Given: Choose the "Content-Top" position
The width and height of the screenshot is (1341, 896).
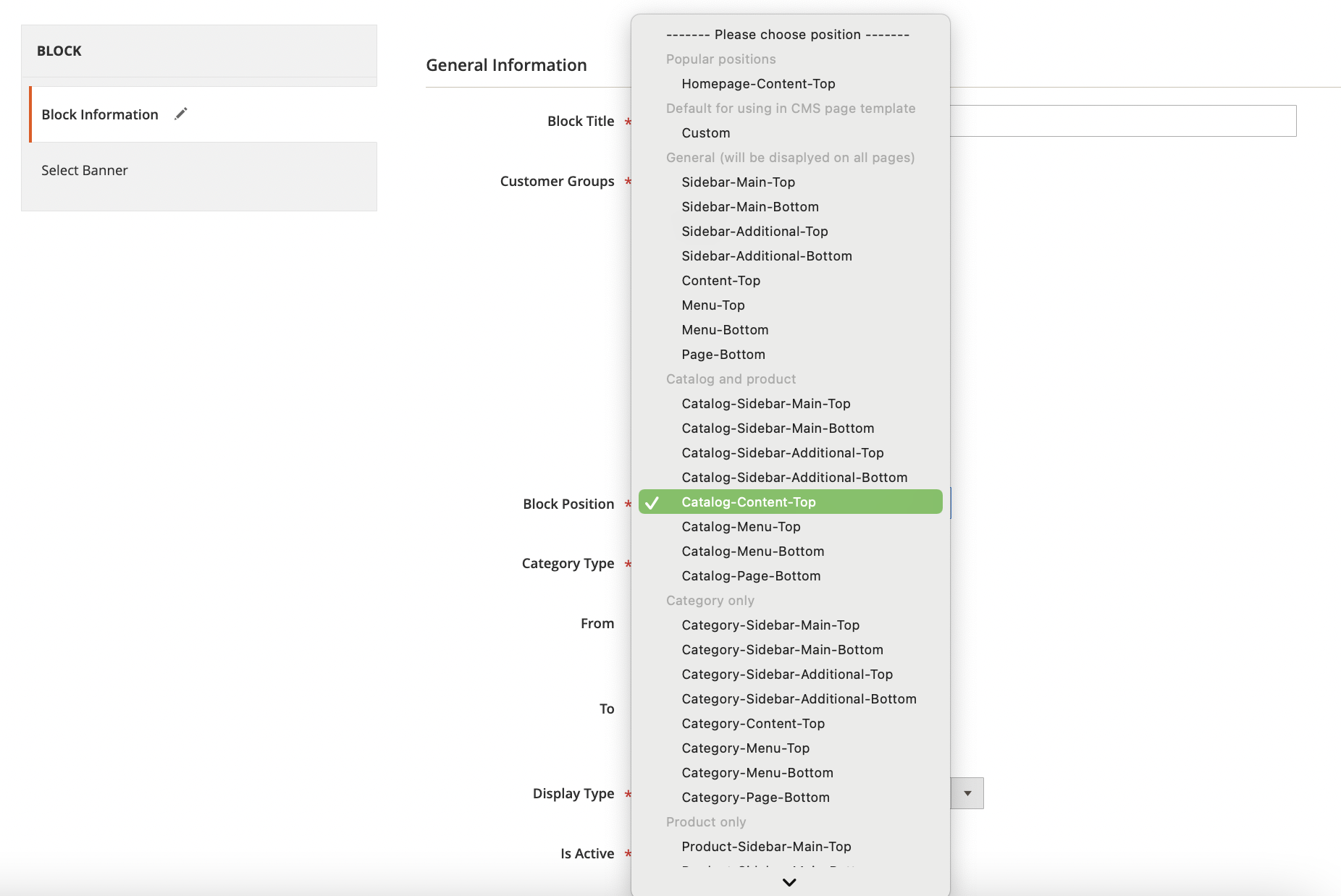Looking at the screenshot, I should (720, 280).
